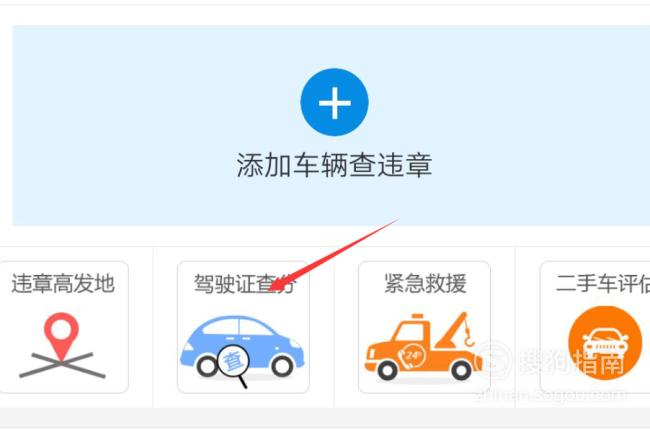Tap the blue plus circle icon

334,102
